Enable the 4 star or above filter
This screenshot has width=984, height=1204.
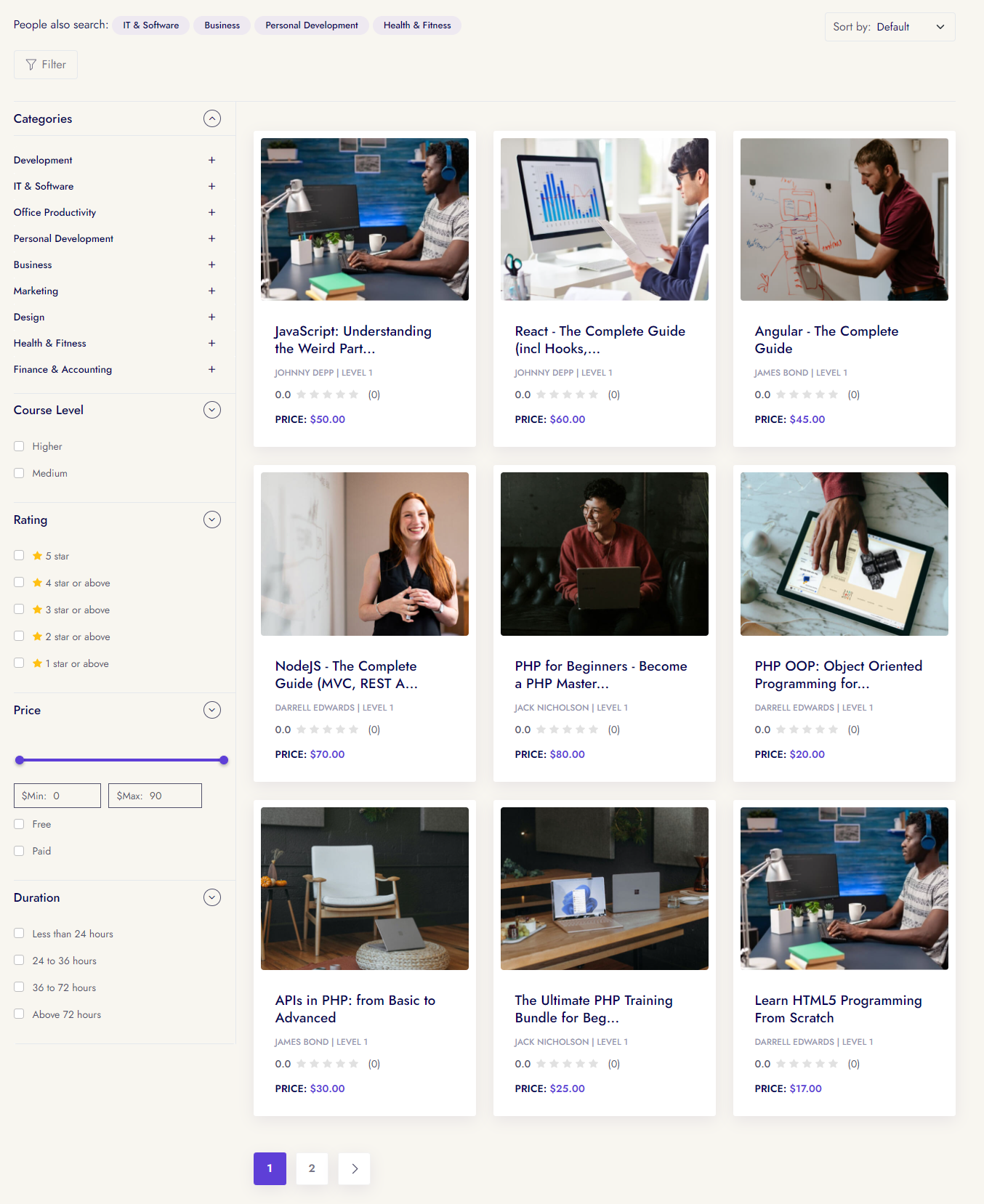[20, 583]
